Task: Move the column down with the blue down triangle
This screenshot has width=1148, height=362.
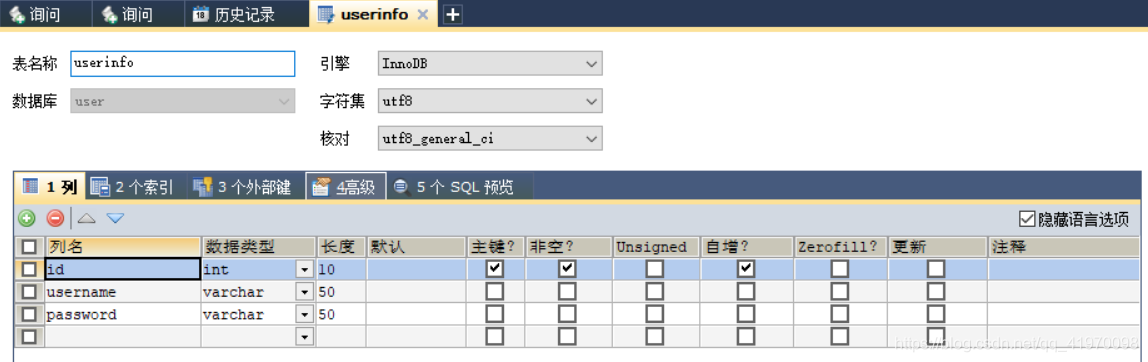Action: tap(115, 218)
